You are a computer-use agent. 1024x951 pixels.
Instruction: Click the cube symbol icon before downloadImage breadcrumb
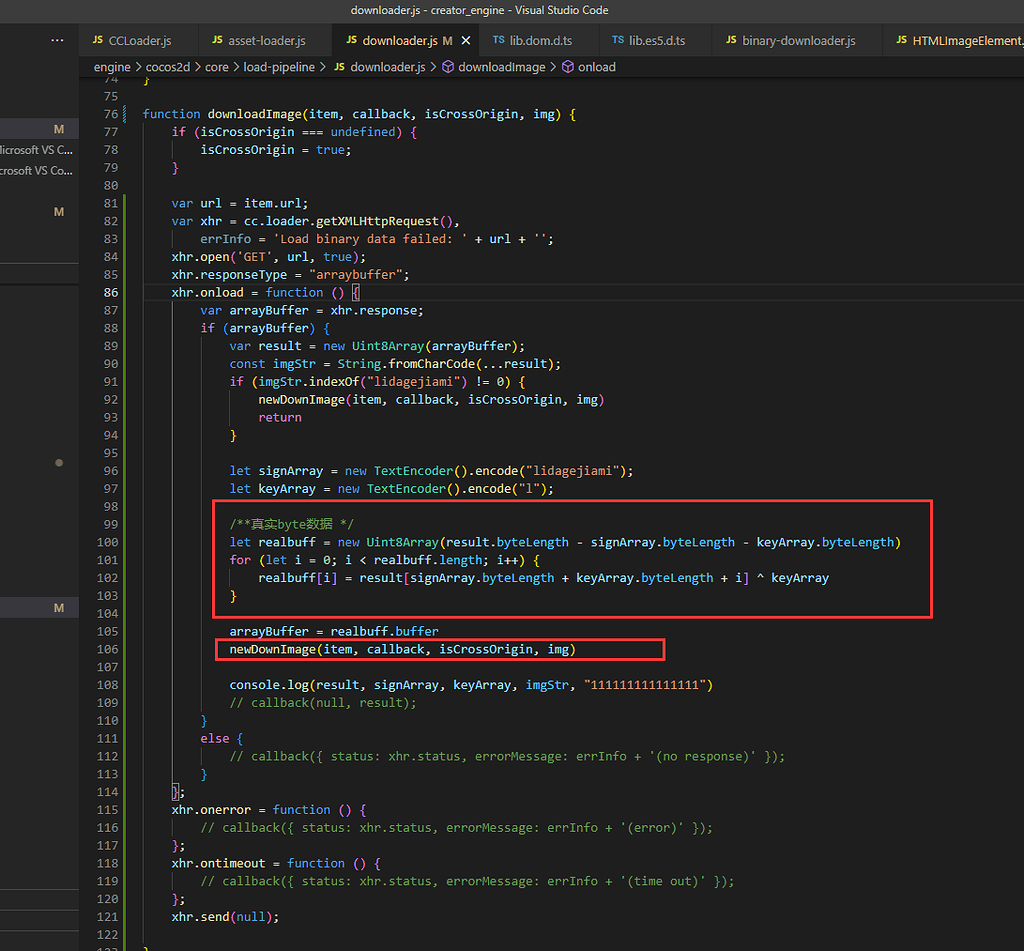pyautogui.click(x=447, y=67)
